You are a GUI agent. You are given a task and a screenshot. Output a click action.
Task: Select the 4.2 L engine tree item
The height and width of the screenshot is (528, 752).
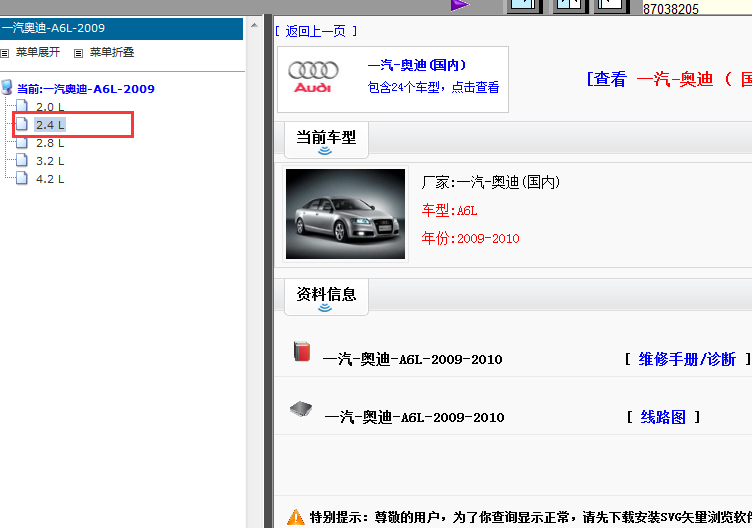(x=50, y=179)
